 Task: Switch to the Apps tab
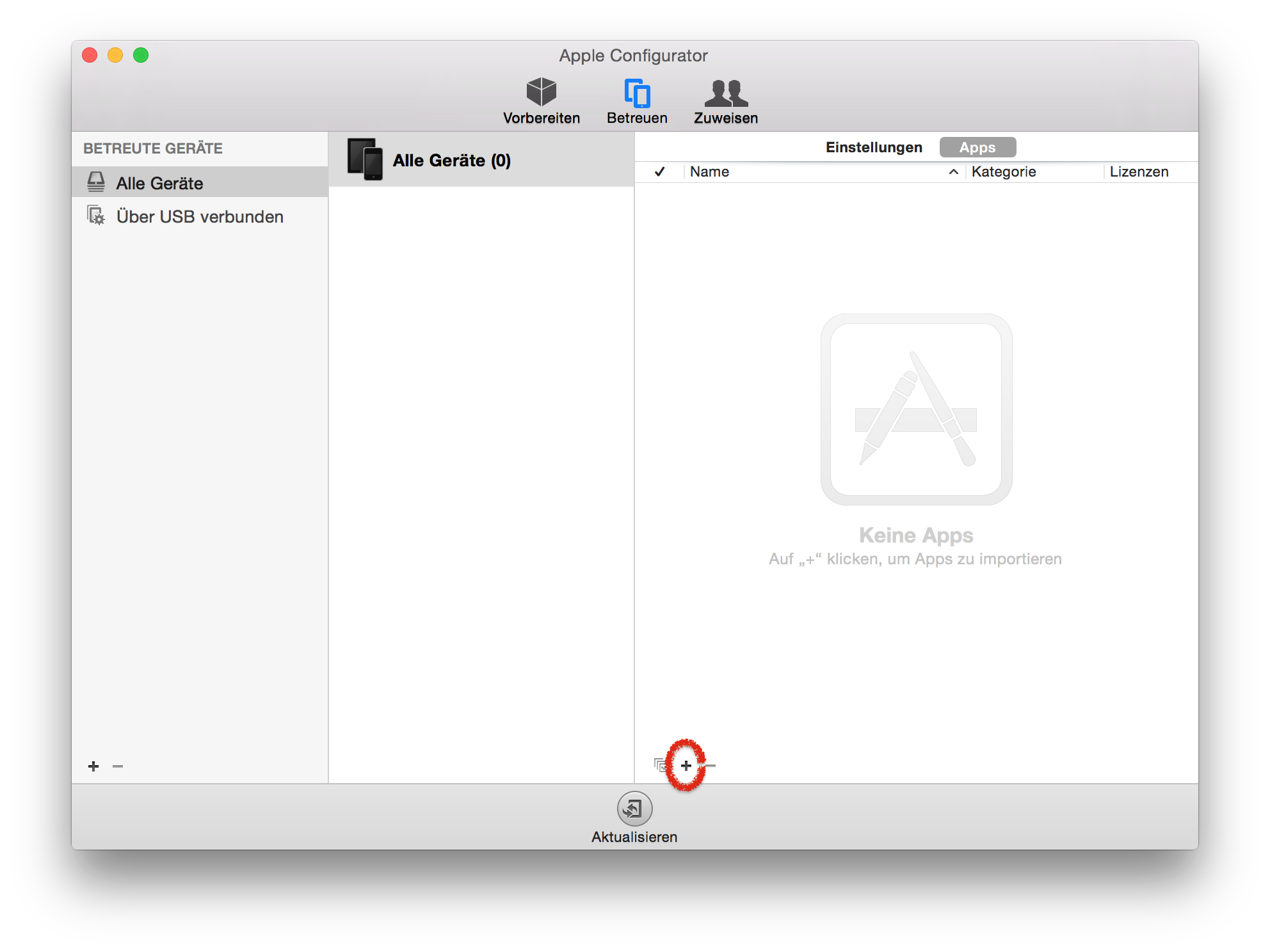tap(977, 147)
